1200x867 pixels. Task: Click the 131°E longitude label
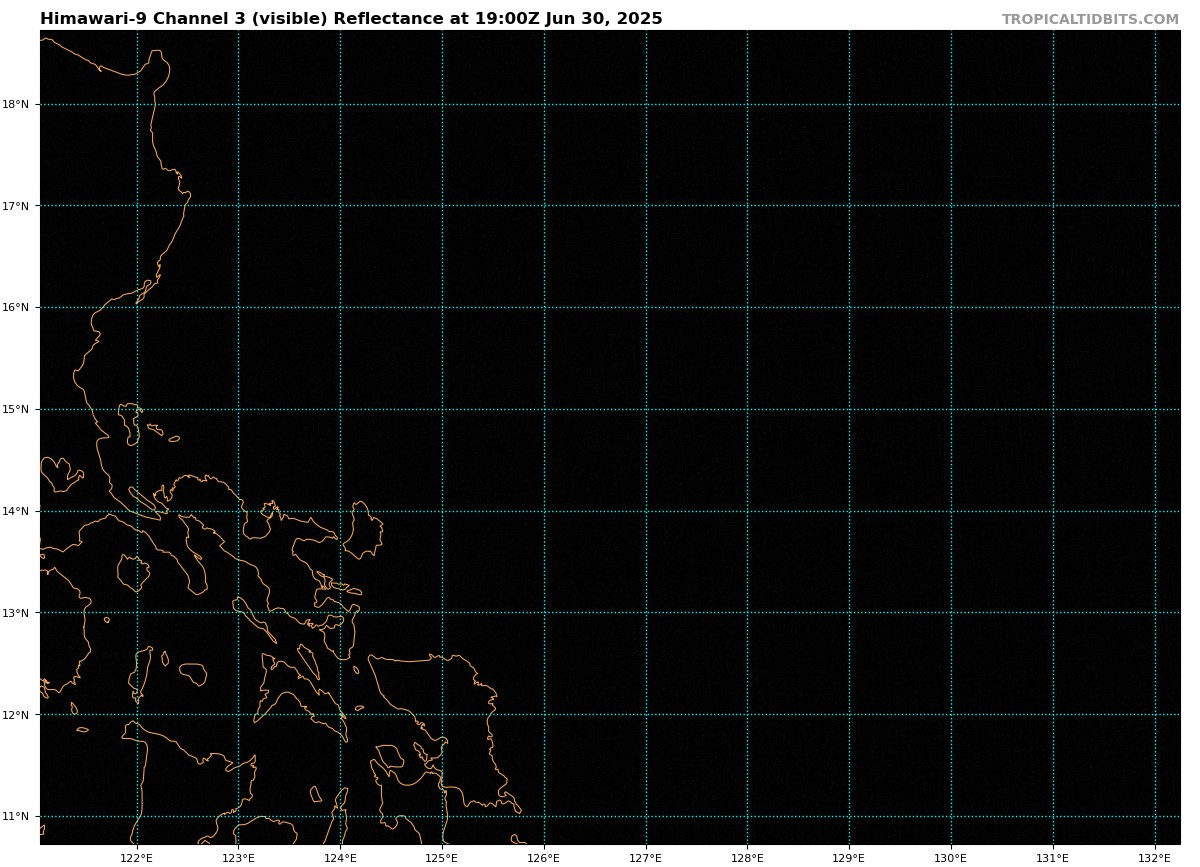[x=1053, y=858]
